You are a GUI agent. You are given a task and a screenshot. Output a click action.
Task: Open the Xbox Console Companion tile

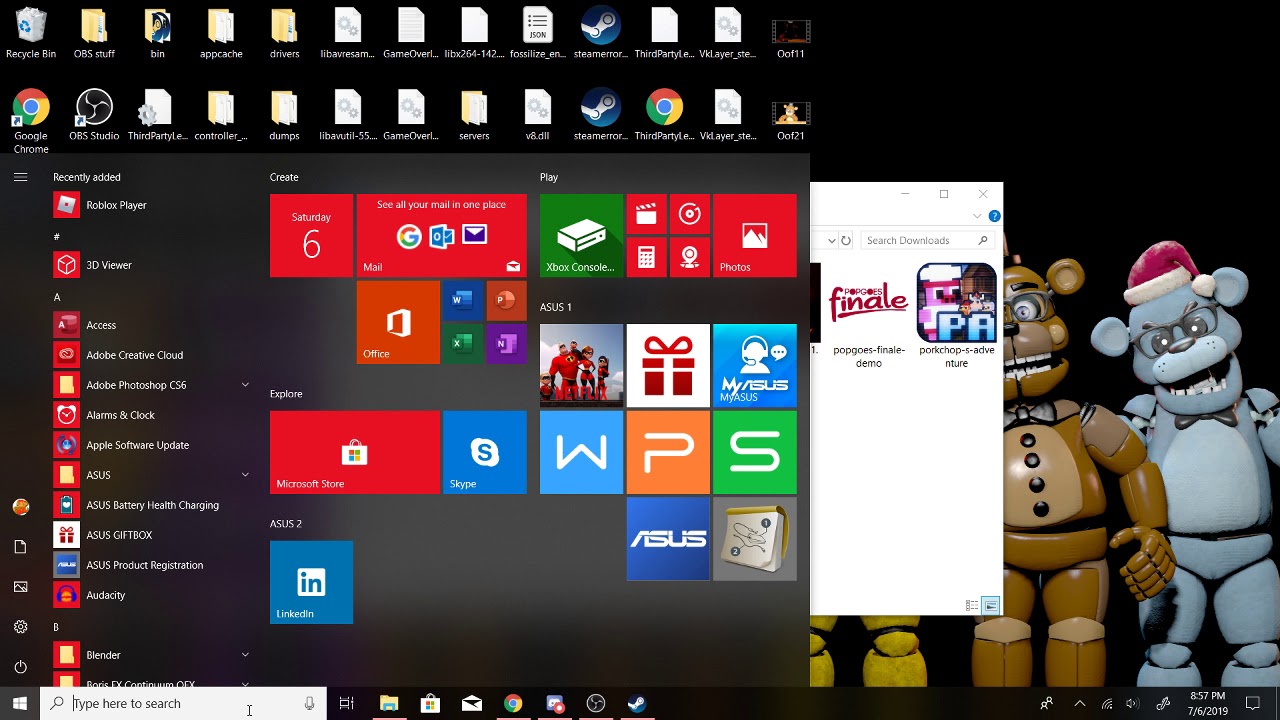pyautogui.click(x=581, y=235)
